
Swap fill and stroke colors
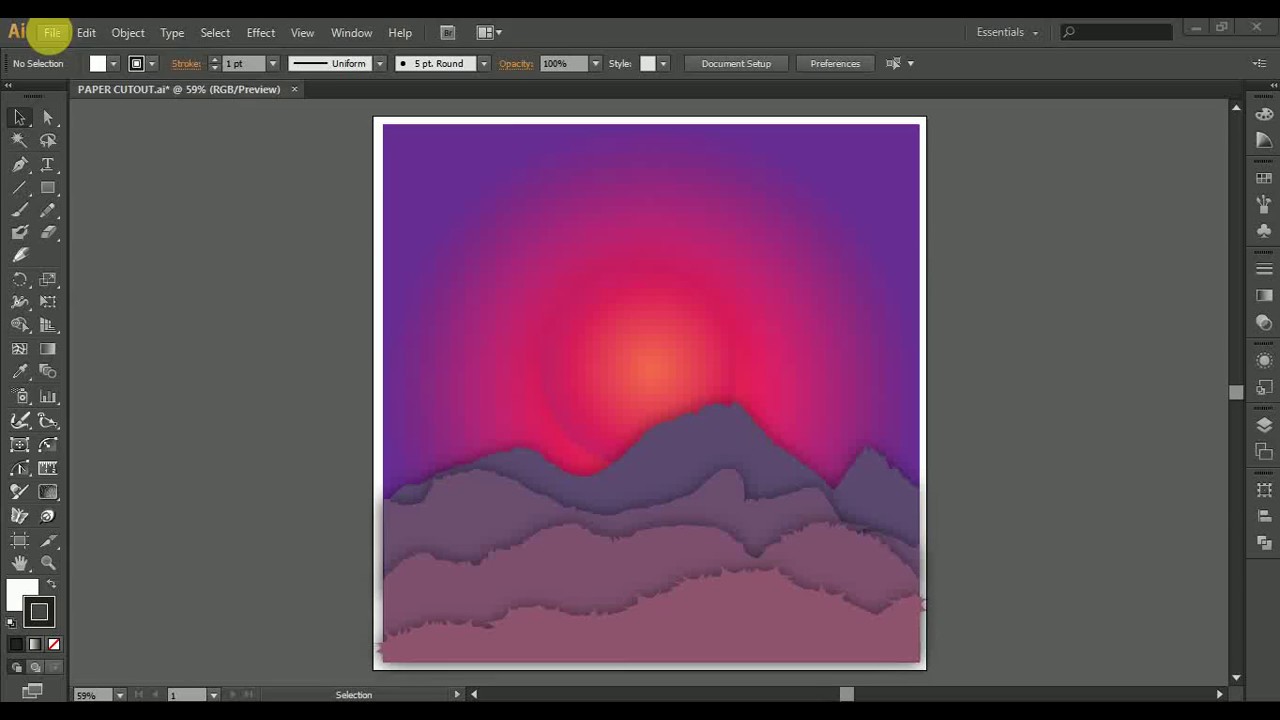pyautogui.click(x=52, y=584)
